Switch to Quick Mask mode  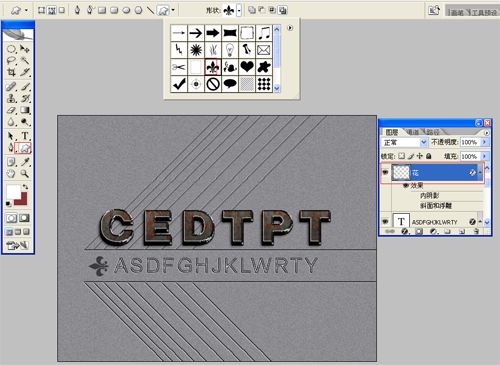[24, 218]
